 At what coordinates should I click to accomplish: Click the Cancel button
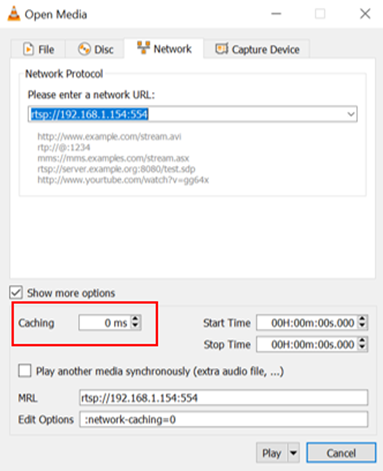click(341, 453)
